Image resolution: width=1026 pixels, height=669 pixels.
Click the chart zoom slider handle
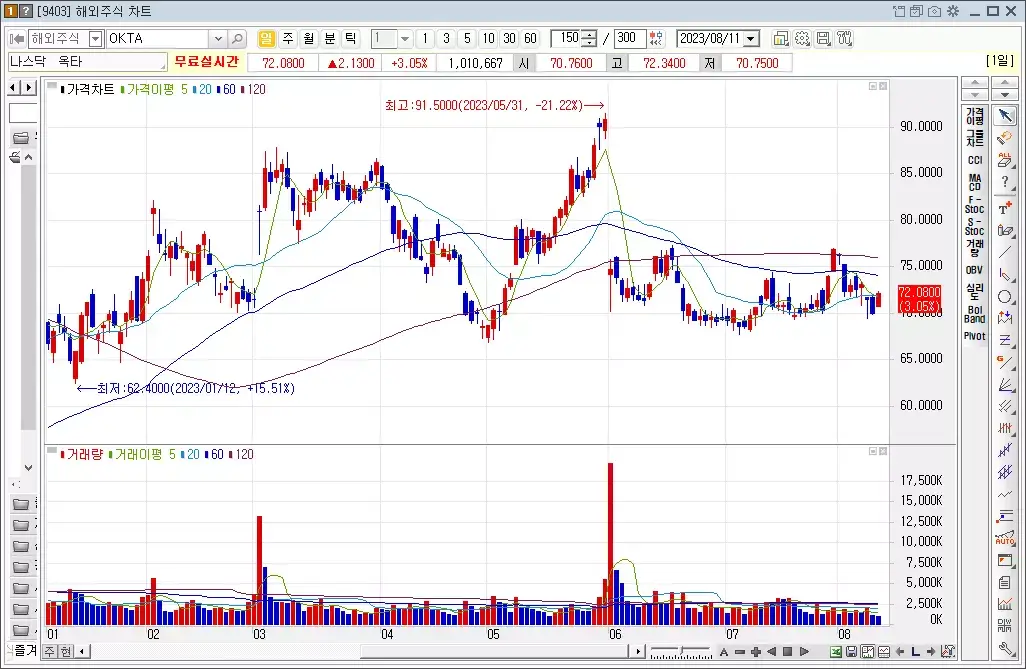click(682, 651)
